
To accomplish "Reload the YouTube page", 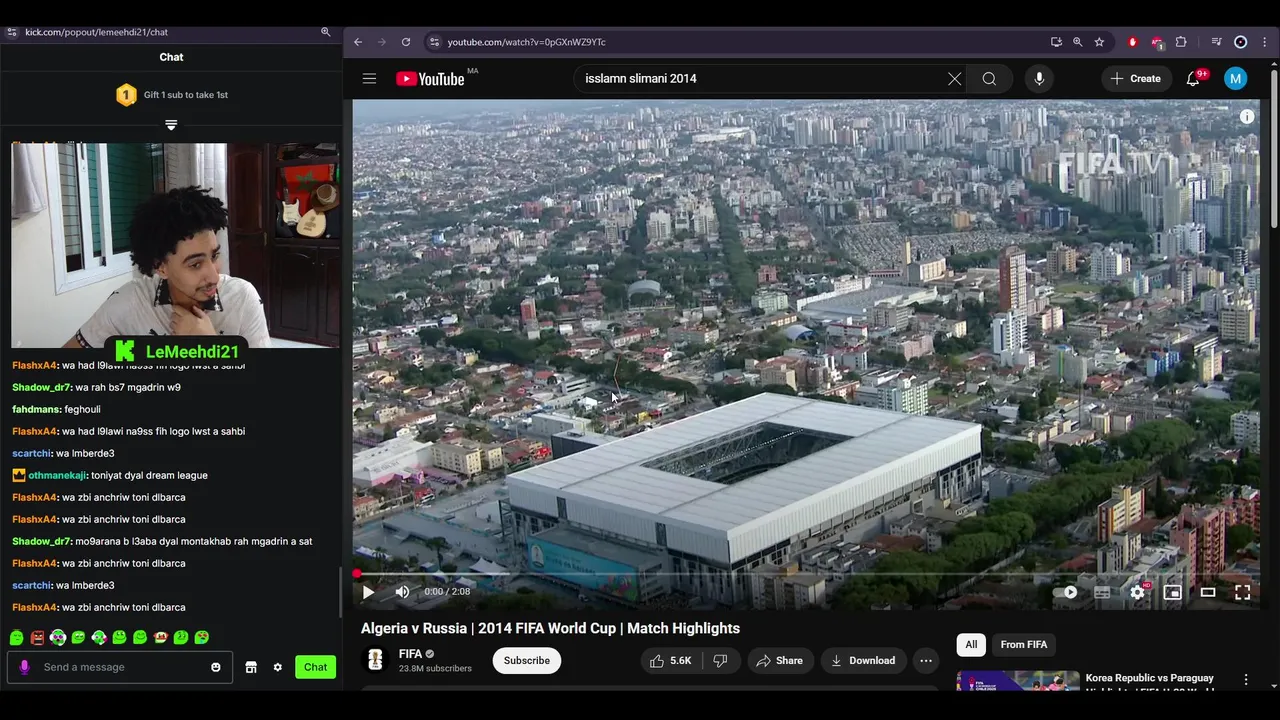I will tap(406, 42).
